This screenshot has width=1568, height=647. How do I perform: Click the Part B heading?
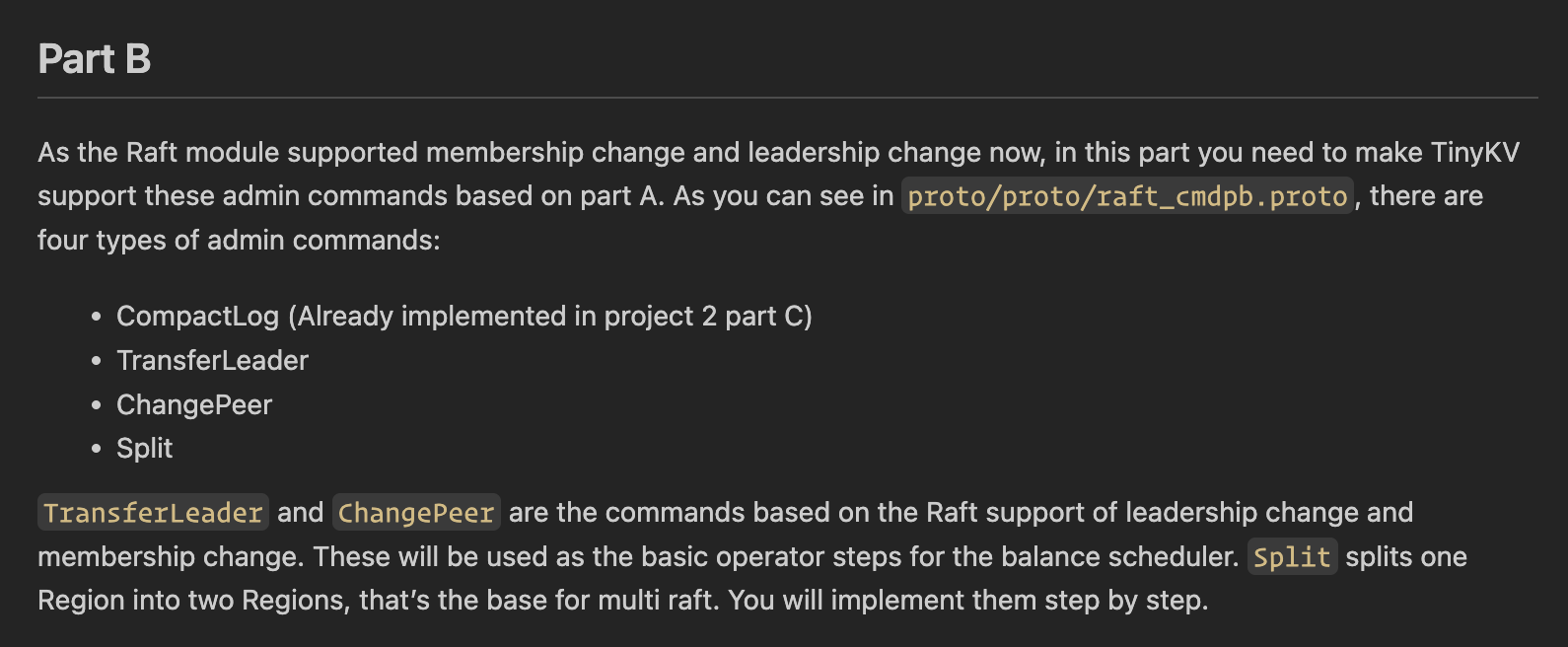point(94,59)
